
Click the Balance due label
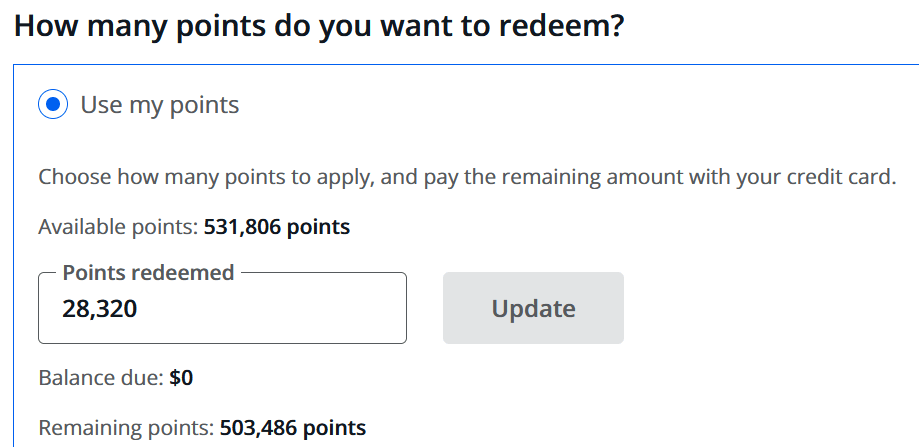point(101,378)
